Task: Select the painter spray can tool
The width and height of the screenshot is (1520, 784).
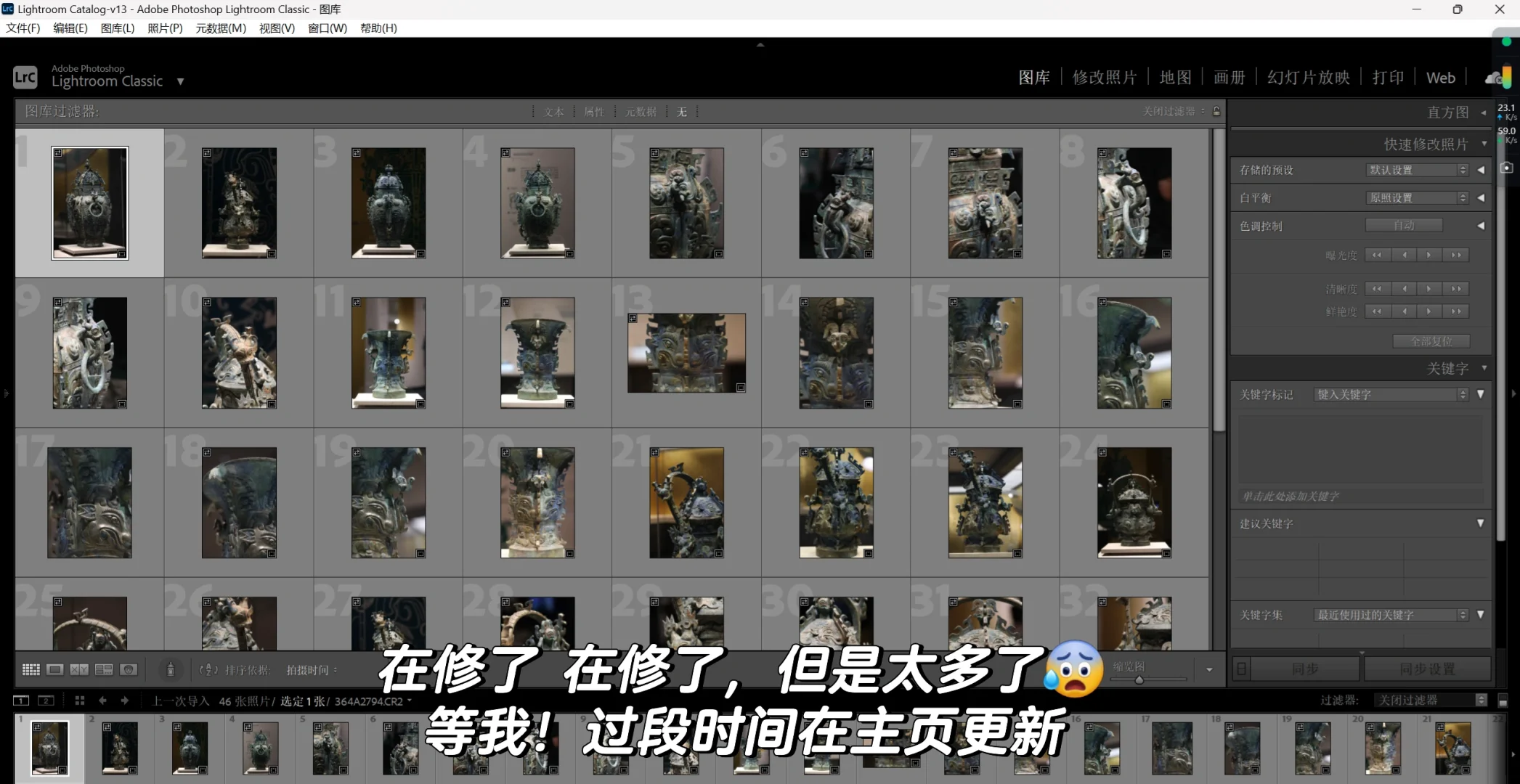Action: (x=171, y=669)
